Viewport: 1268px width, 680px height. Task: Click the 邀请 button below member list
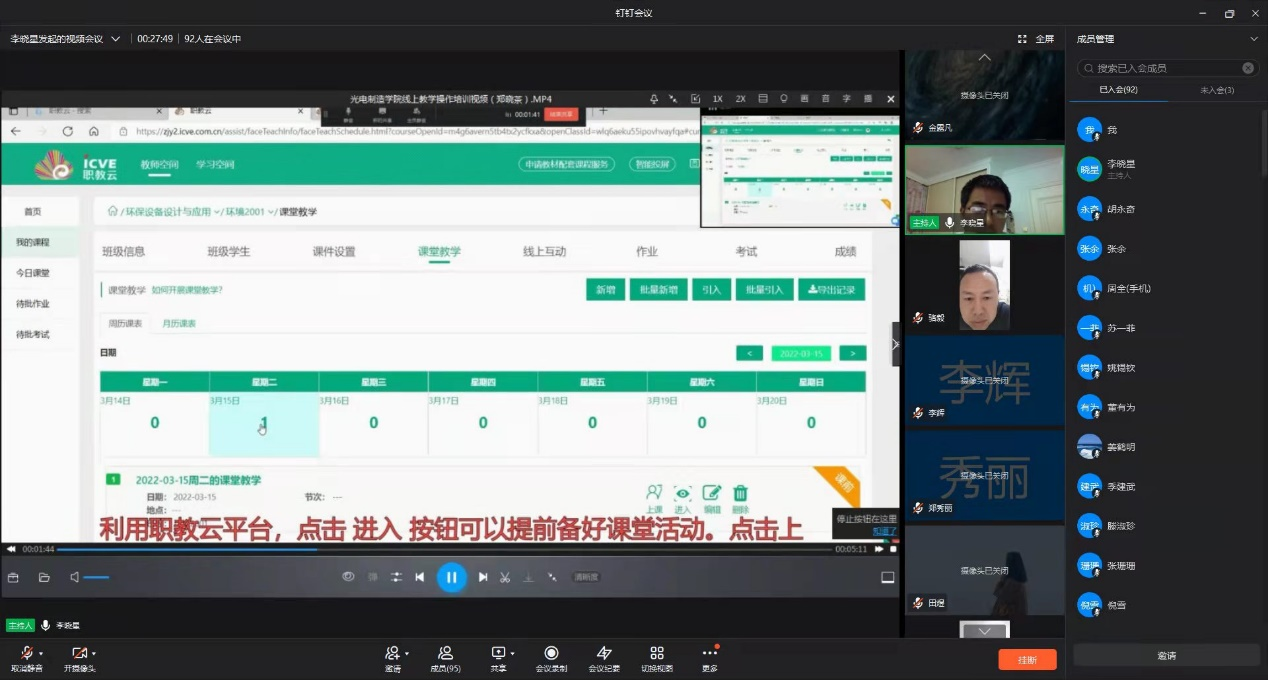[1166, 656]
